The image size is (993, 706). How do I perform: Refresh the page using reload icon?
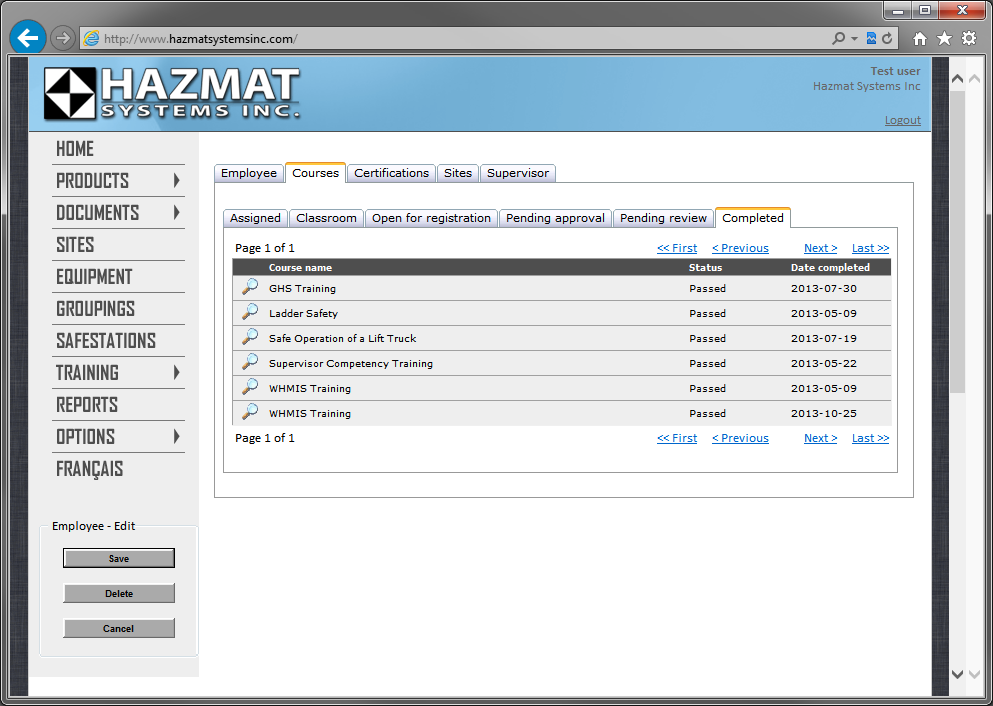[886, 39]
